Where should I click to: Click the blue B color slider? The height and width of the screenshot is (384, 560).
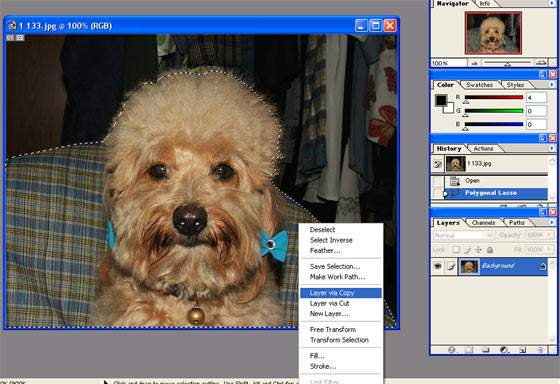pyautogui.click(x=494, y=124)
